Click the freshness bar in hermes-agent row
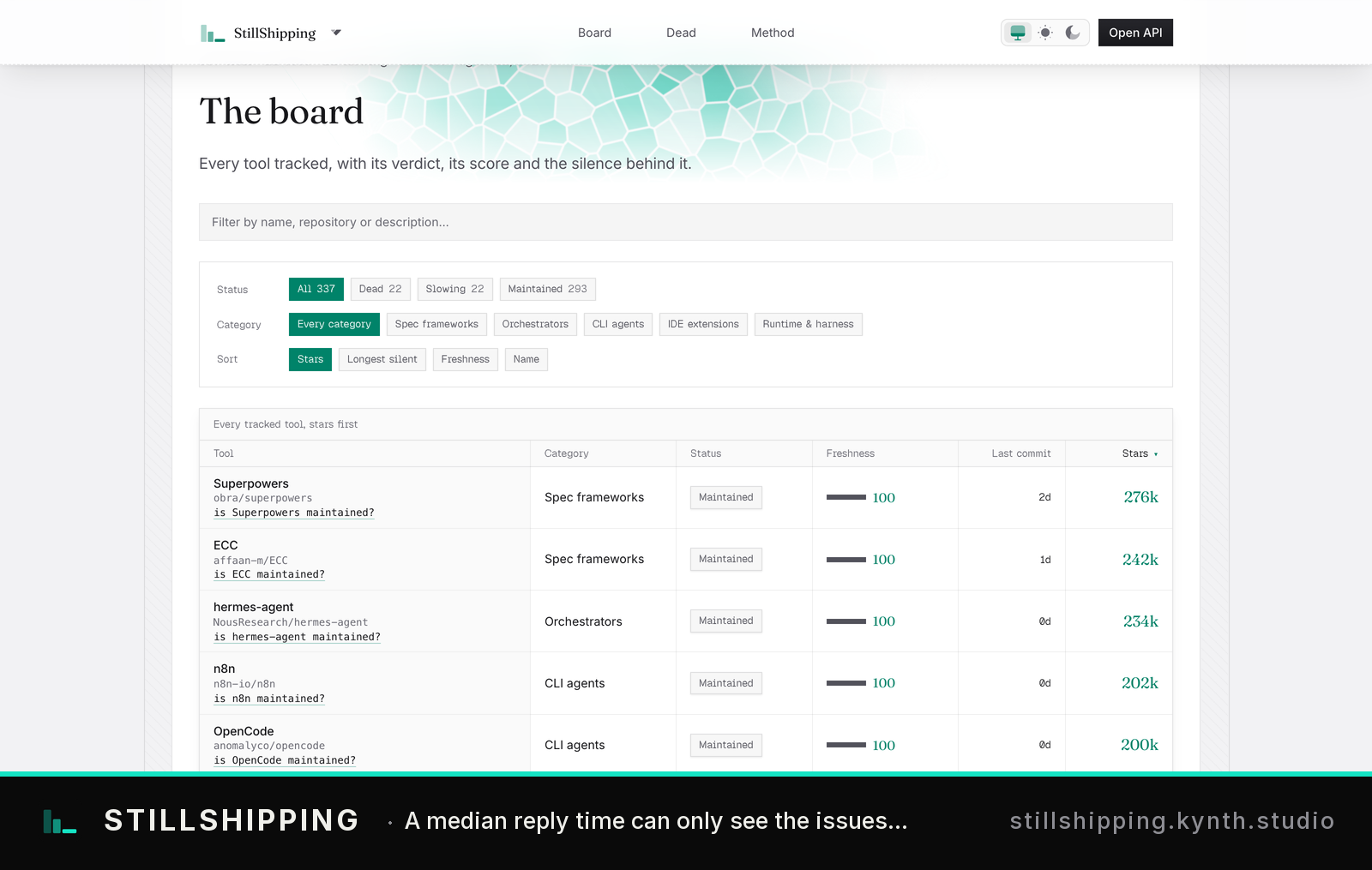This screenshot has width=1372, height=870. pos(846,621)
